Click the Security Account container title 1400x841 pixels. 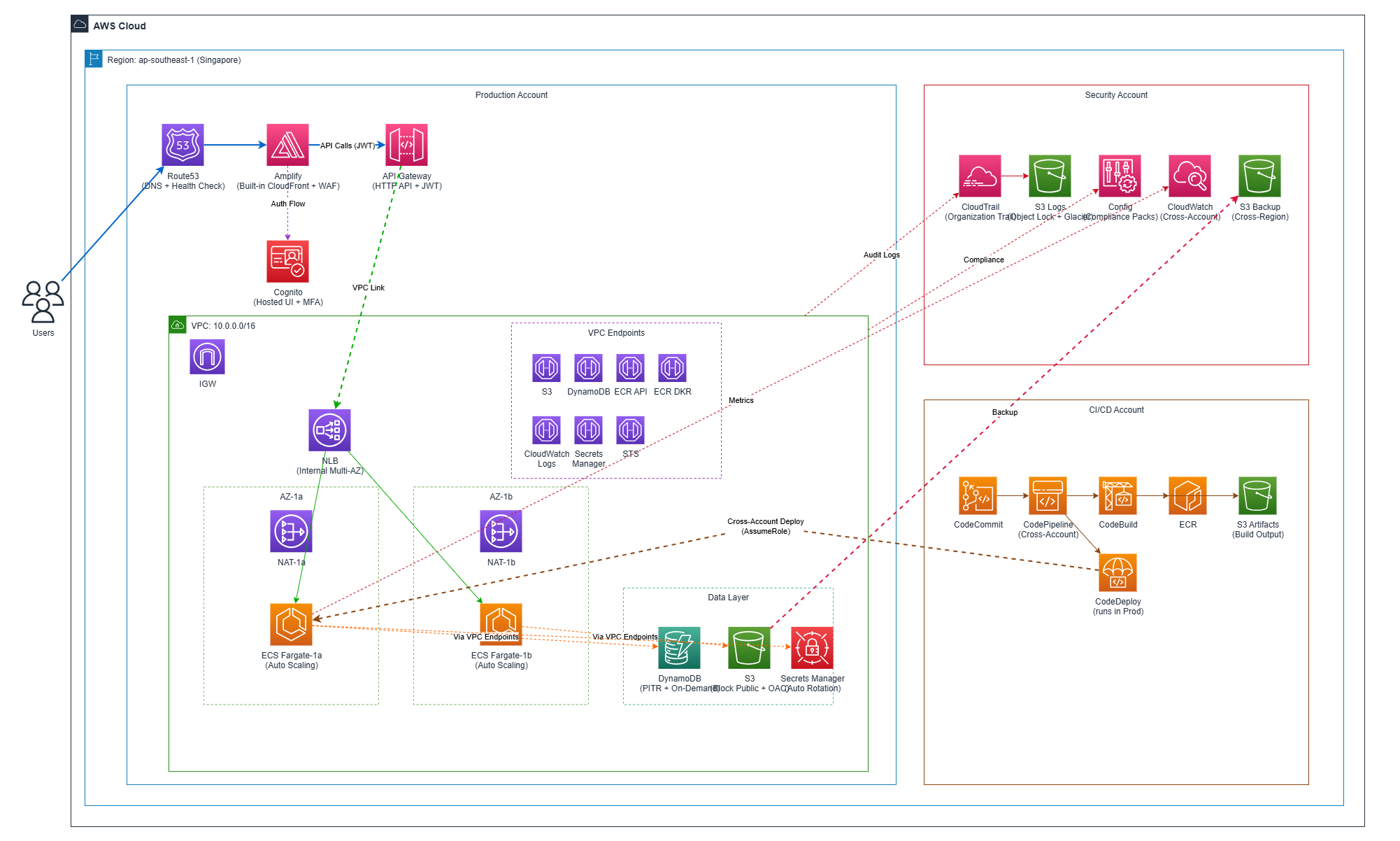click(1116, 95)
